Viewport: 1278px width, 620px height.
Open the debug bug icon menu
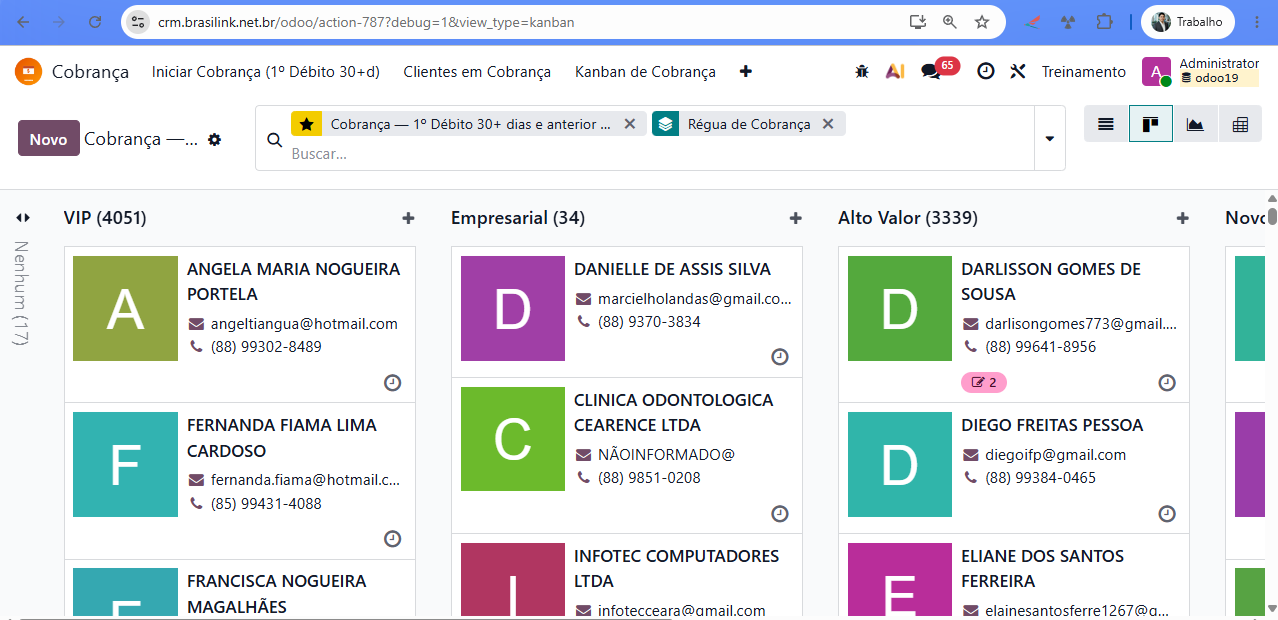tap(862, 71)
